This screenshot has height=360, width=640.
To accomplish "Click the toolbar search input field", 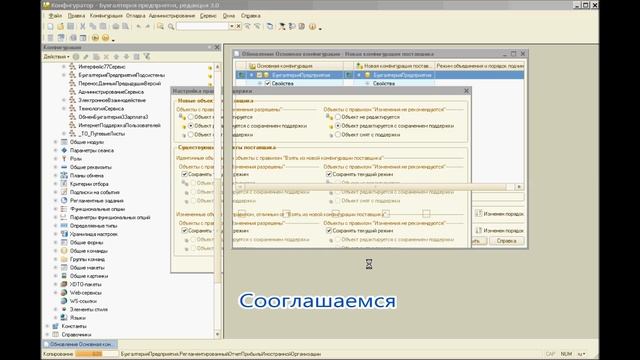I will (202, 26).
